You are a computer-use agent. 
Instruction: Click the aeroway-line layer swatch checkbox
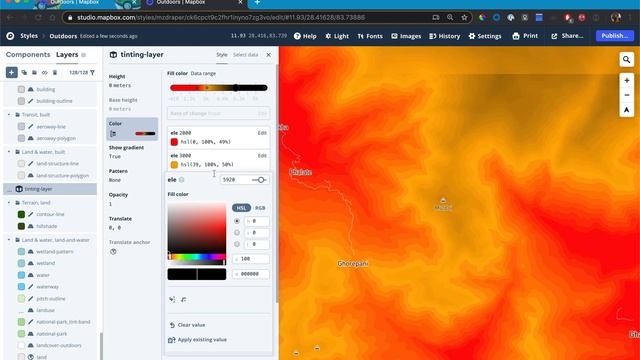coord(21,127)
